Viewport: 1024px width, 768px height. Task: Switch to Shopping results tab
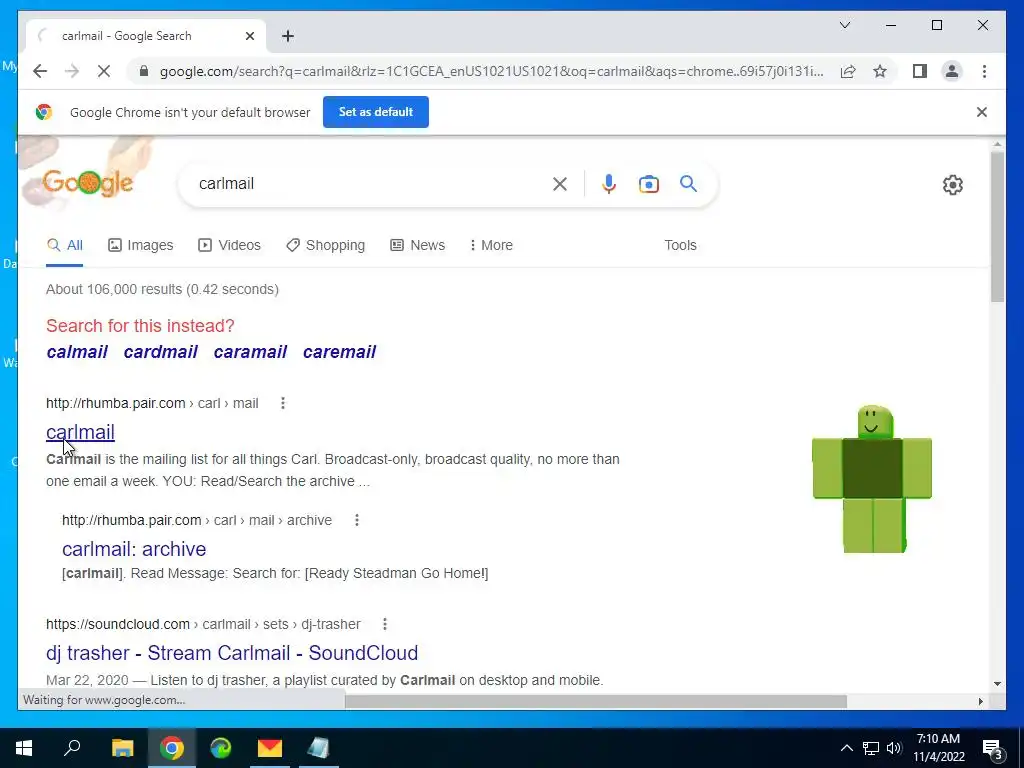325,246
